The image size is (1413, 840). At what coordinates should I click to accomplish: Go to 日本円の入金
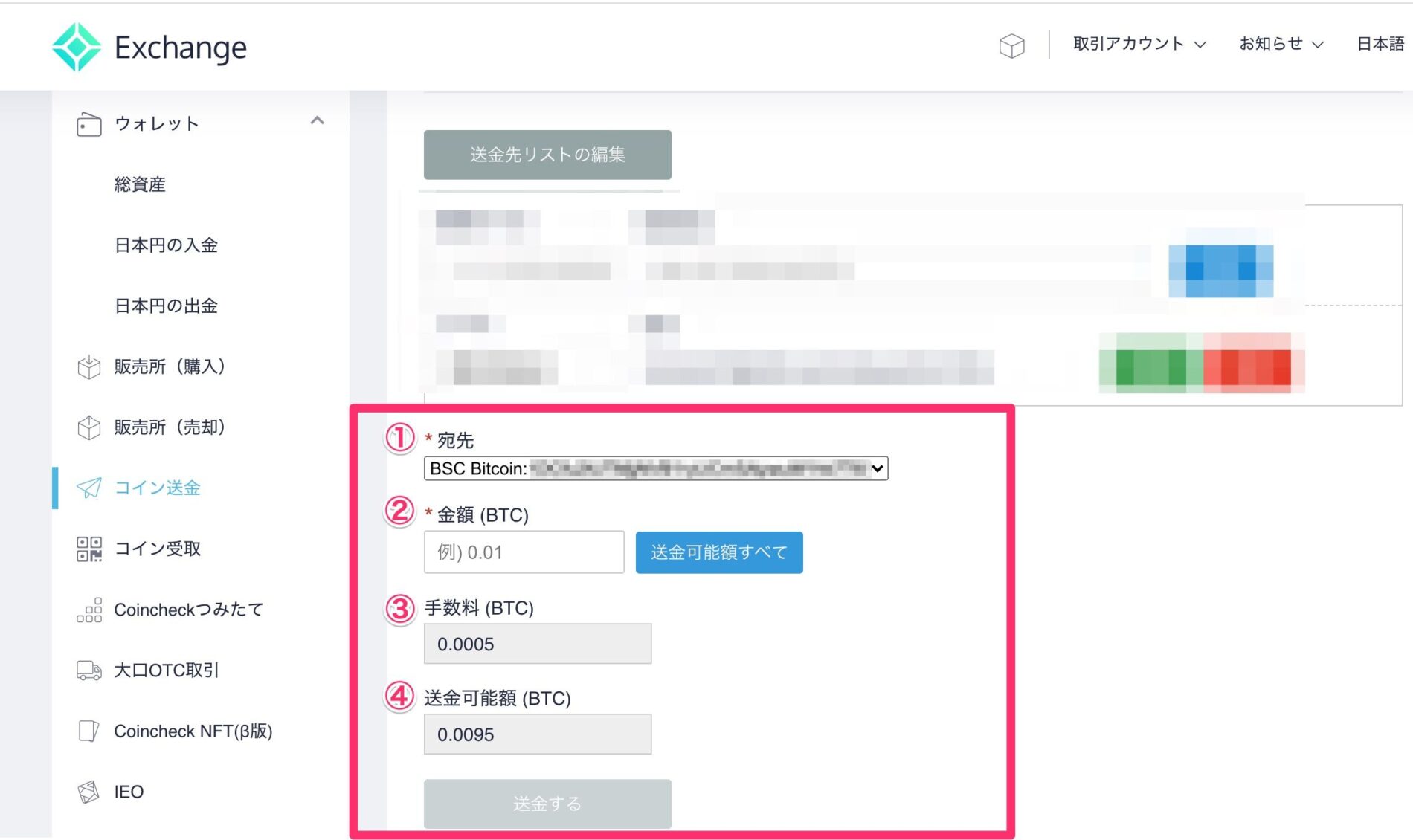(x=166, y=245)
